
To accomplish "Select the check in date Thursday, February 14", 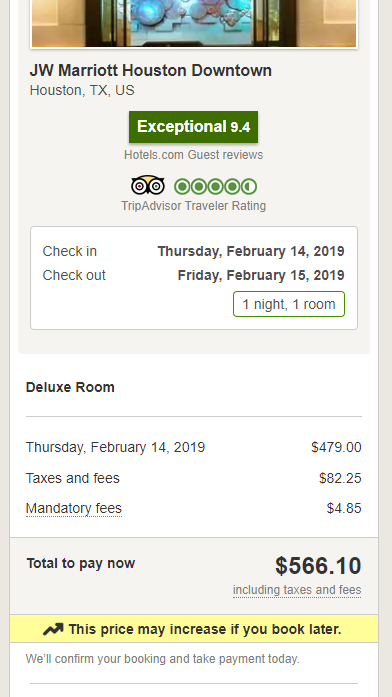I will tap(251, 251).
